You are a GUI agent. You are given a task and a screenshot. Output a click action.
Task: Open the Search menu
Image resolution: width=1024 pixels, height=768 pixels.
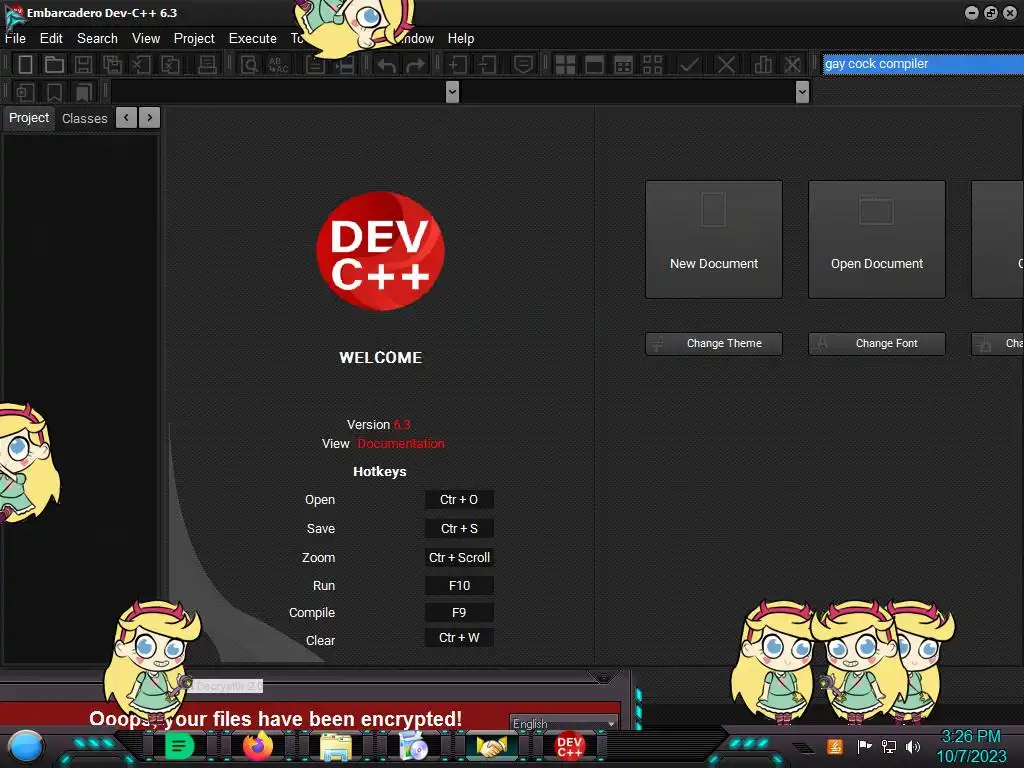[x=97, y=39]
